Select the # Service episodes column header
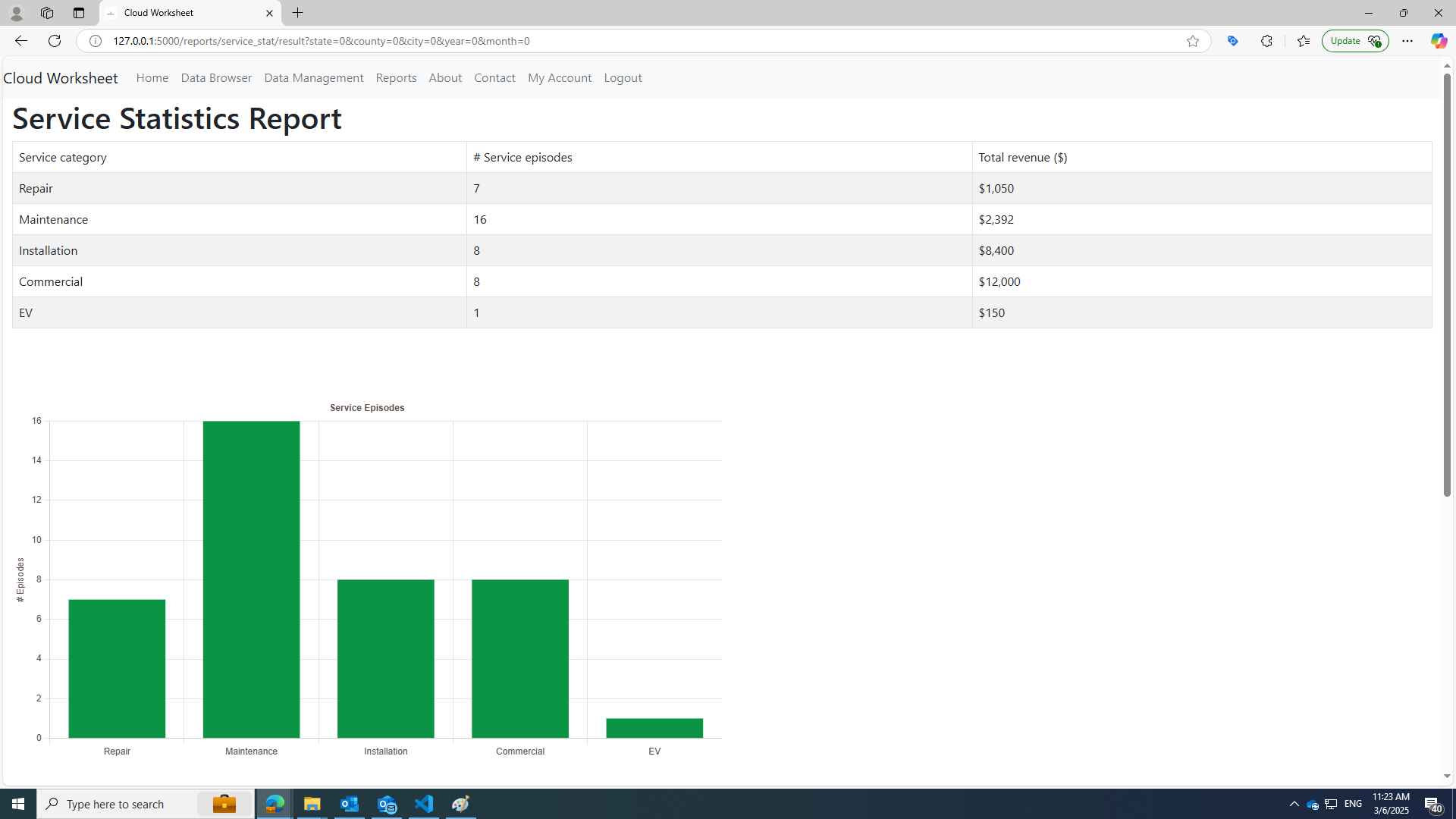 coord(719,157)
